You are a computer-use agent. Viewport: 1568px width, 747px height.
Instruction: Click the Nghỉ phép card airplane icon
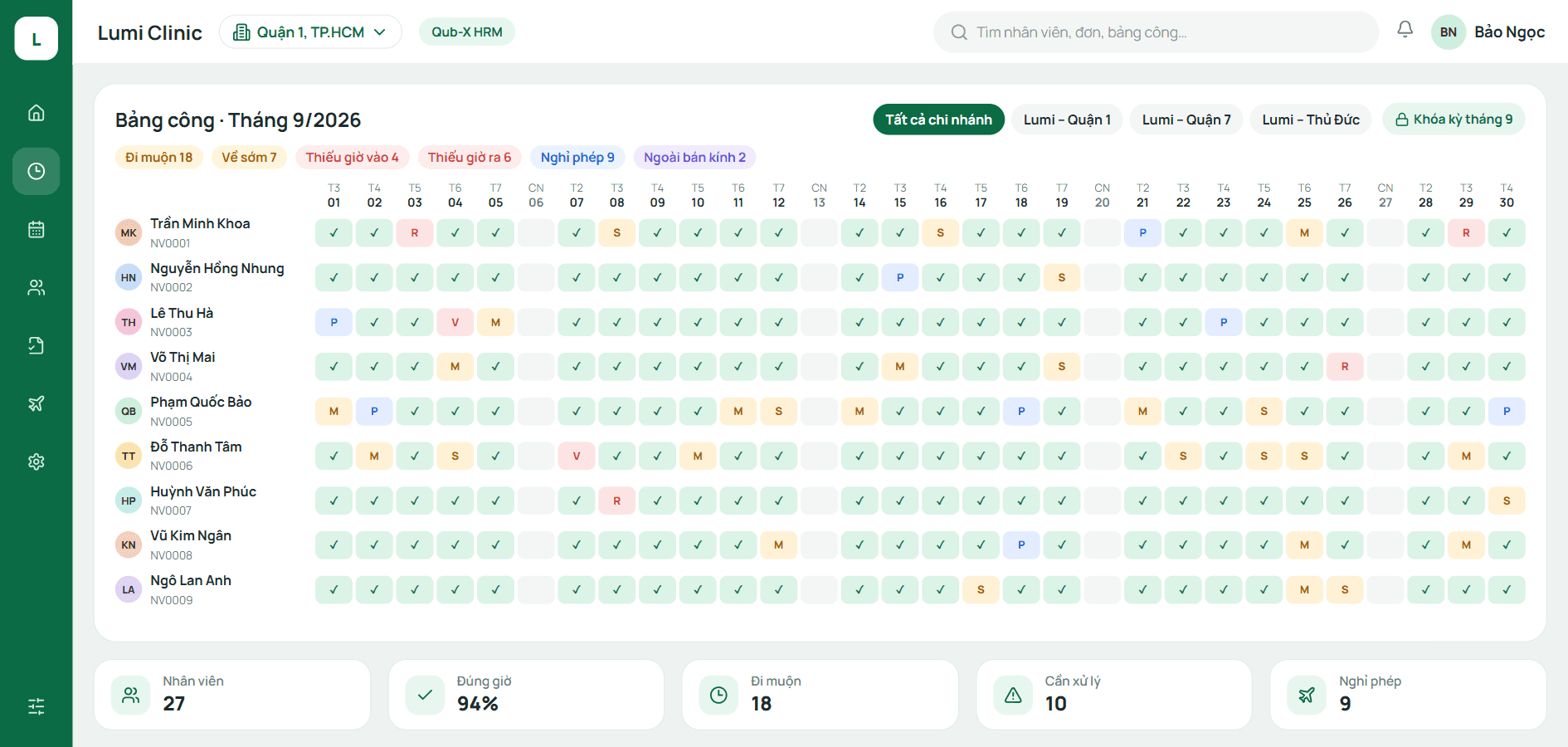click(x=1307, y=696)
